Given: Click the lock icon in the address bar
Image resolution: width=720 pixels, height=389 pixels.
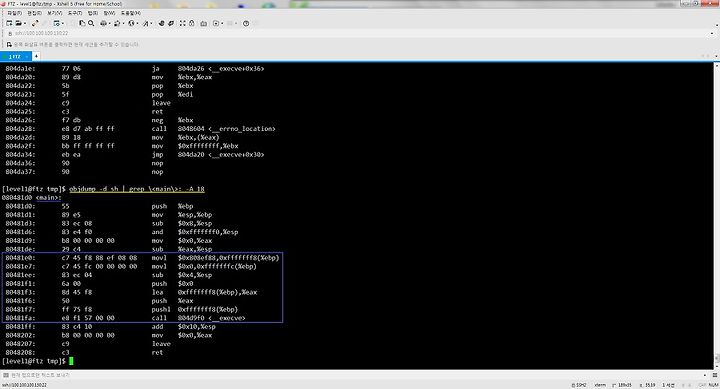Looking at the screenshot, I should click(10, 33).
